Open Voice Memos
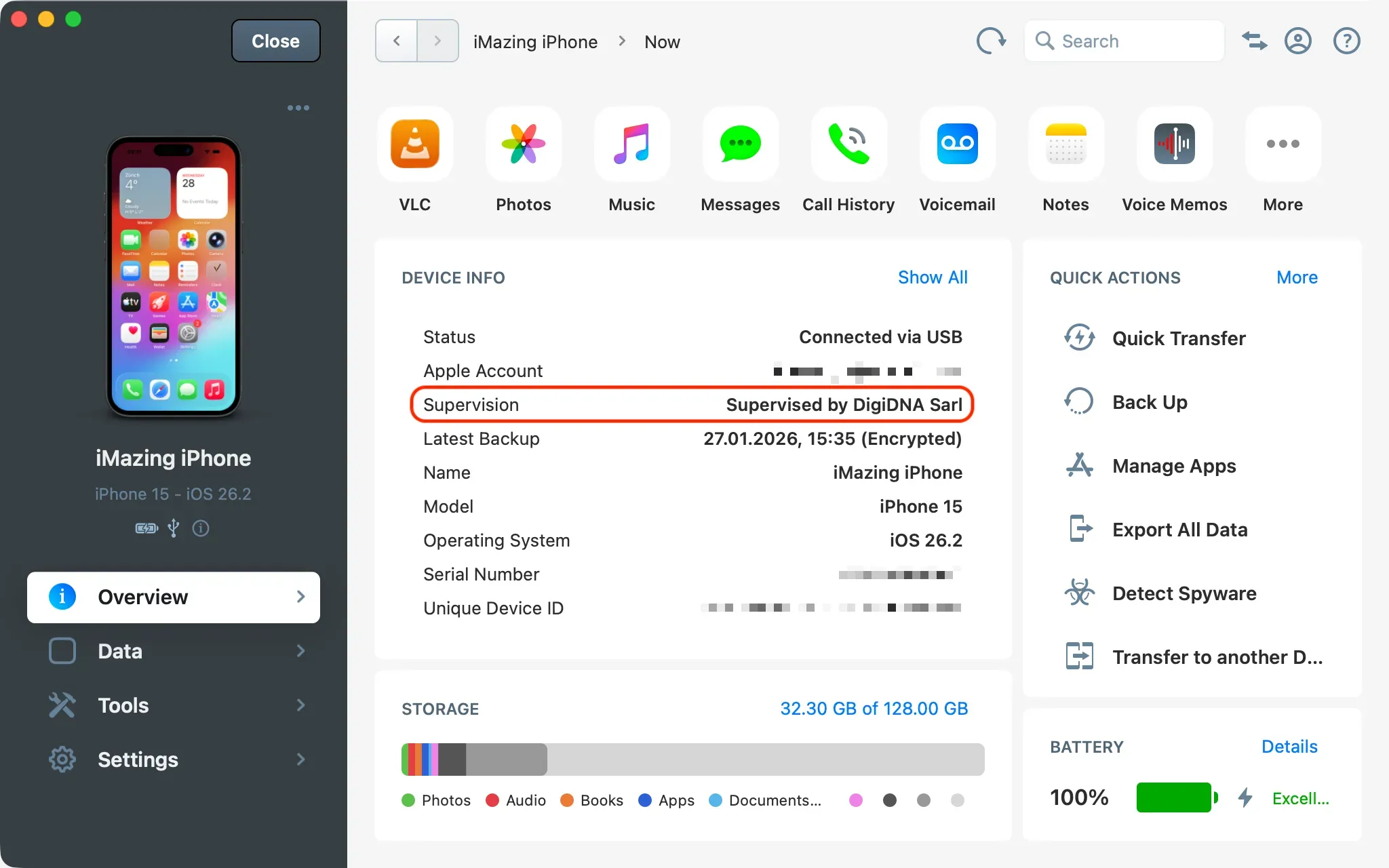The image size is (1389, 868). pos(1174,144)
